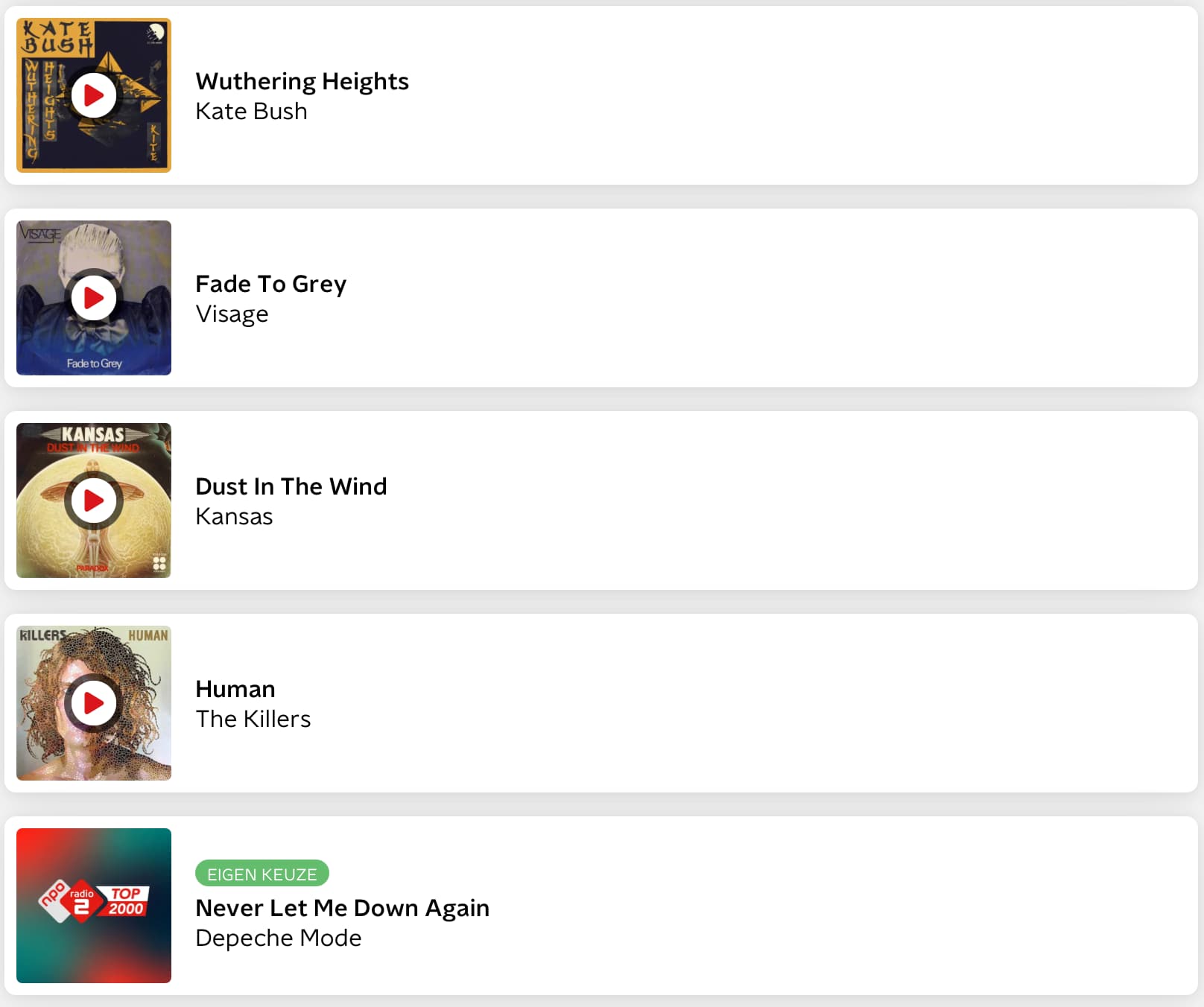Viewport: 1204px width, 1007px height.
Task: Click the KANSAS logo on album cover
Action: pos(93,434)
